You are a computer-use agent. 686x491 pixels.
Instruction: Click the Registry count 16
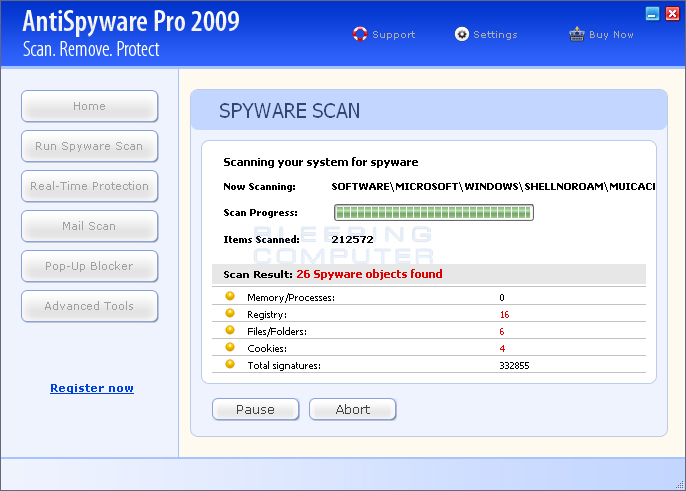pyautogui.click(x=504, y=315)
